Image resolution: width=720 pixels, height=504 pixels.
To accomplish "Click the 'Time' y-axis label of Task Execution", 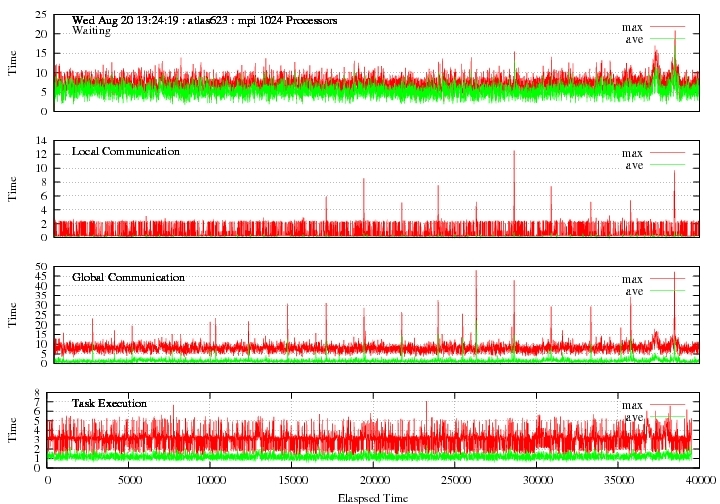I will pos(12,430).
